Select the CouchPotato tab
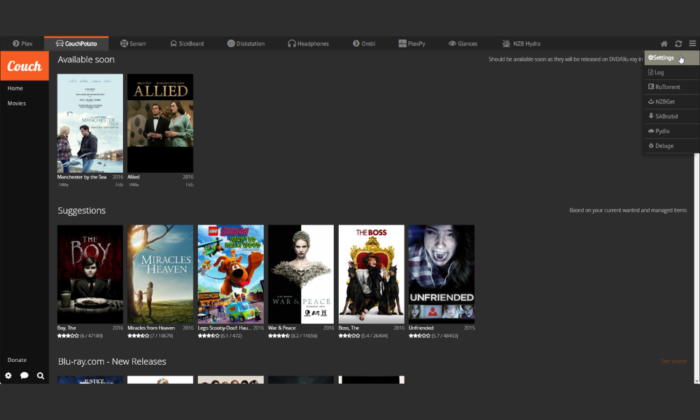 pyautogui.click(x=76, y=43)
